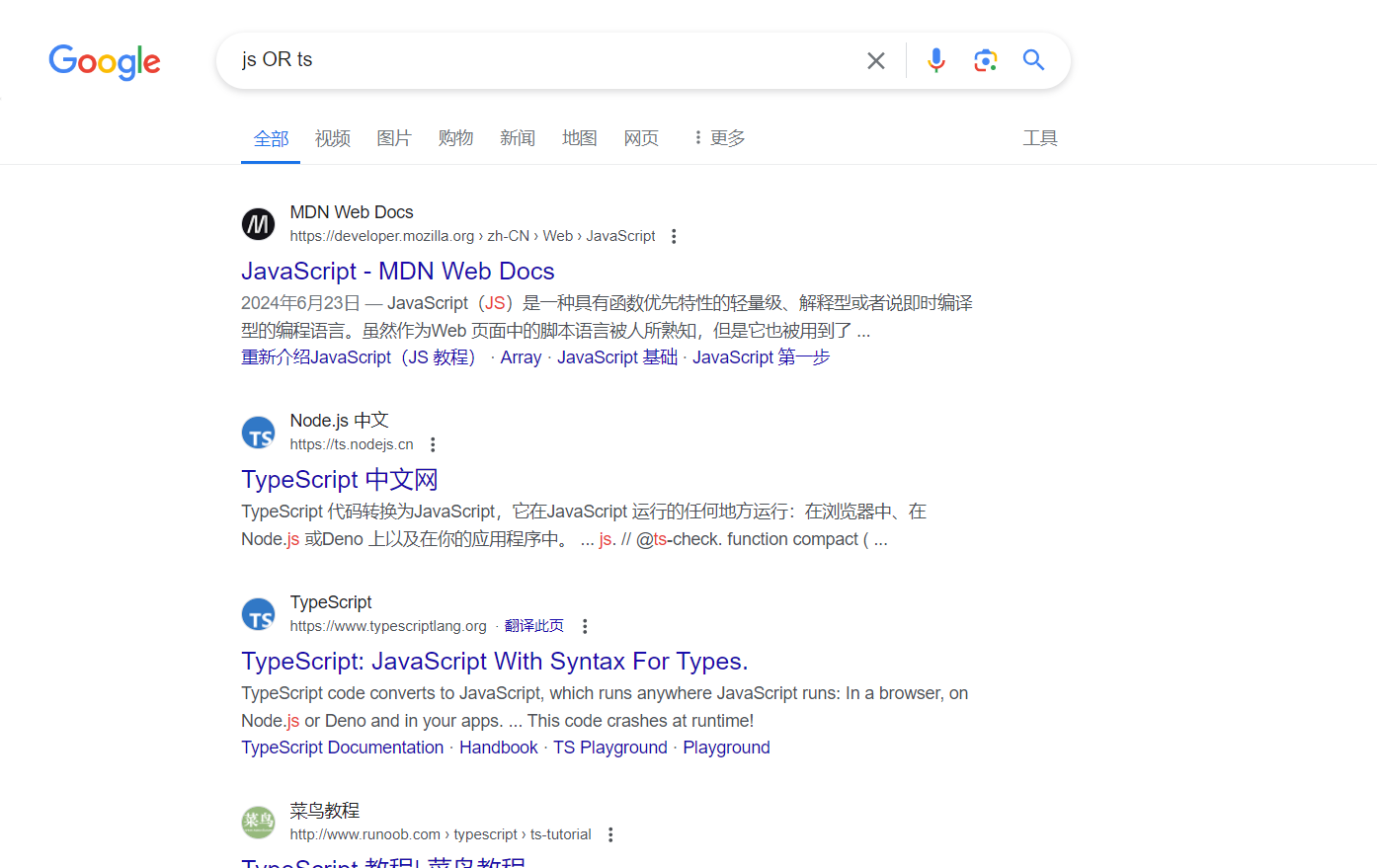Click the TypeScript site name above typescriptlang.org
The height and width of the screenshot is (868, 1377).
tap(331, 602)
